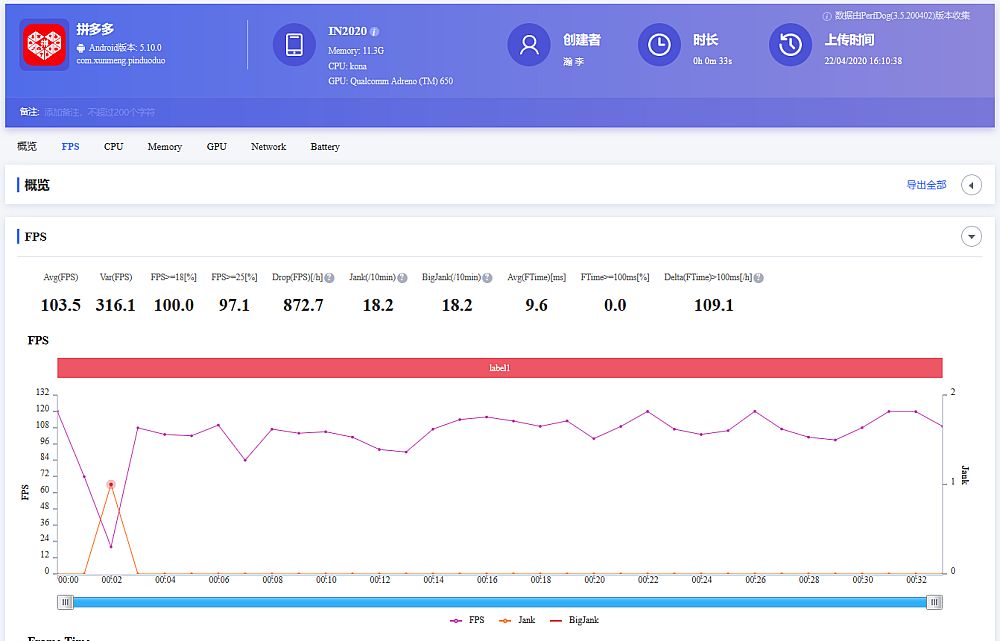Screen dimensions: 1000x641
Task: Switch to the CPU tab
Action: [x=114, y=147]
